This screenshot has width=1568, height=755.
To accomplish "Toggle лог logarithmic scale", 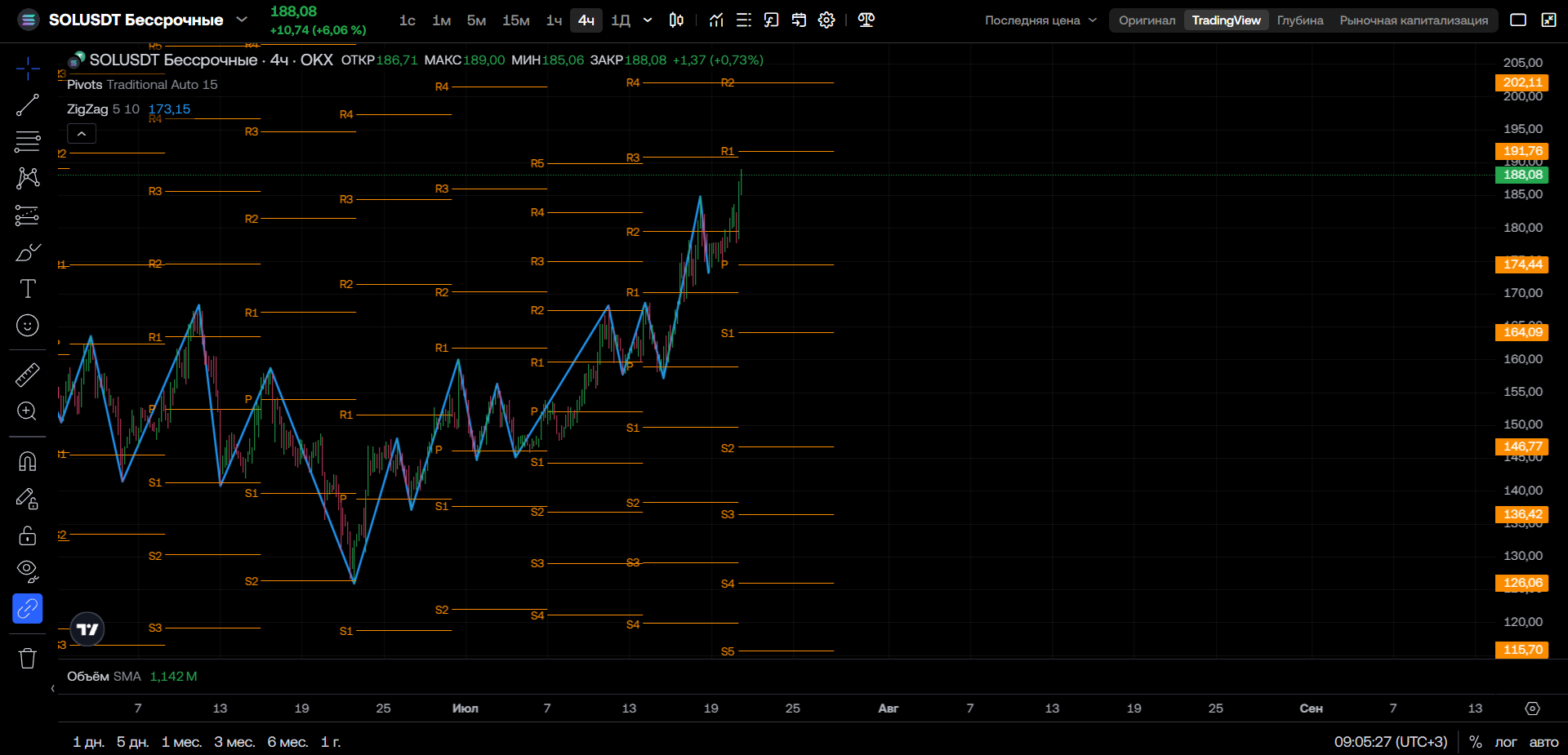I will pyautogui.click(x=1505, y=742).
